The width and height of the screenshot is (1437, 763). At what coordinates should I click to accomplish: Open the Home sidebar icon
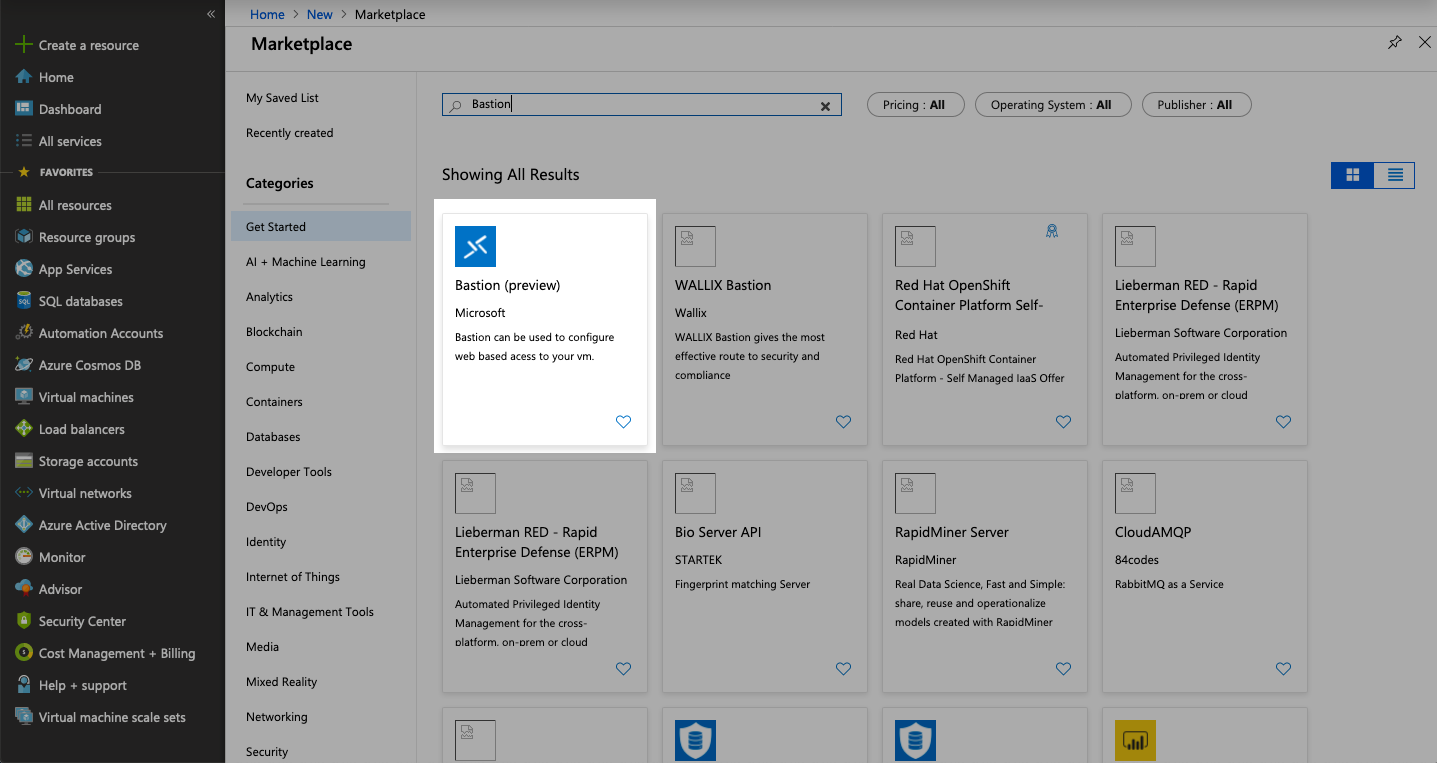[24, 77]
